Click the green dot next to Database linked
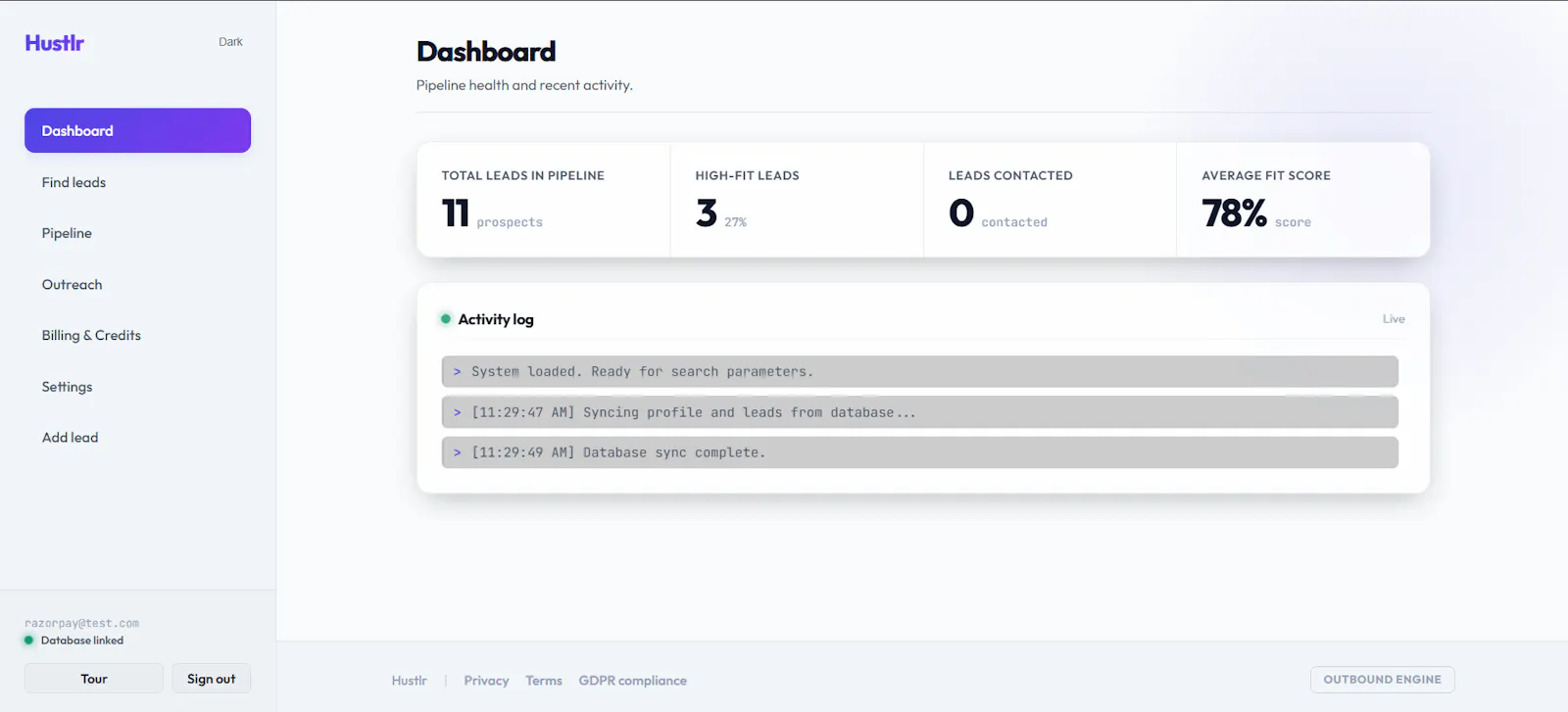Image resolution: width=1568 pixels, height=712 pixels. [29, 641]
